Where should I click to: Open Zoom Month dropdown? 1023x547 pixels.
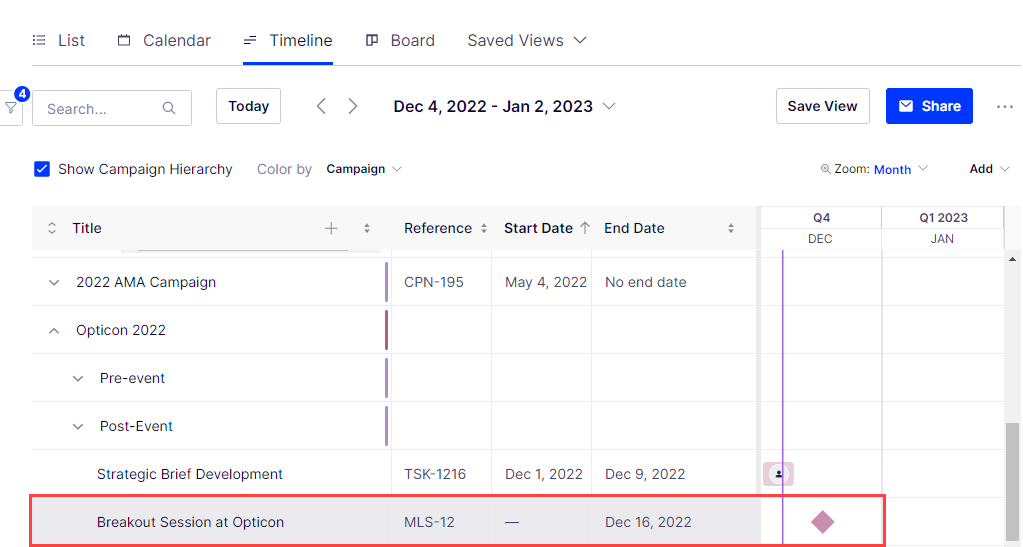(900, 169)
